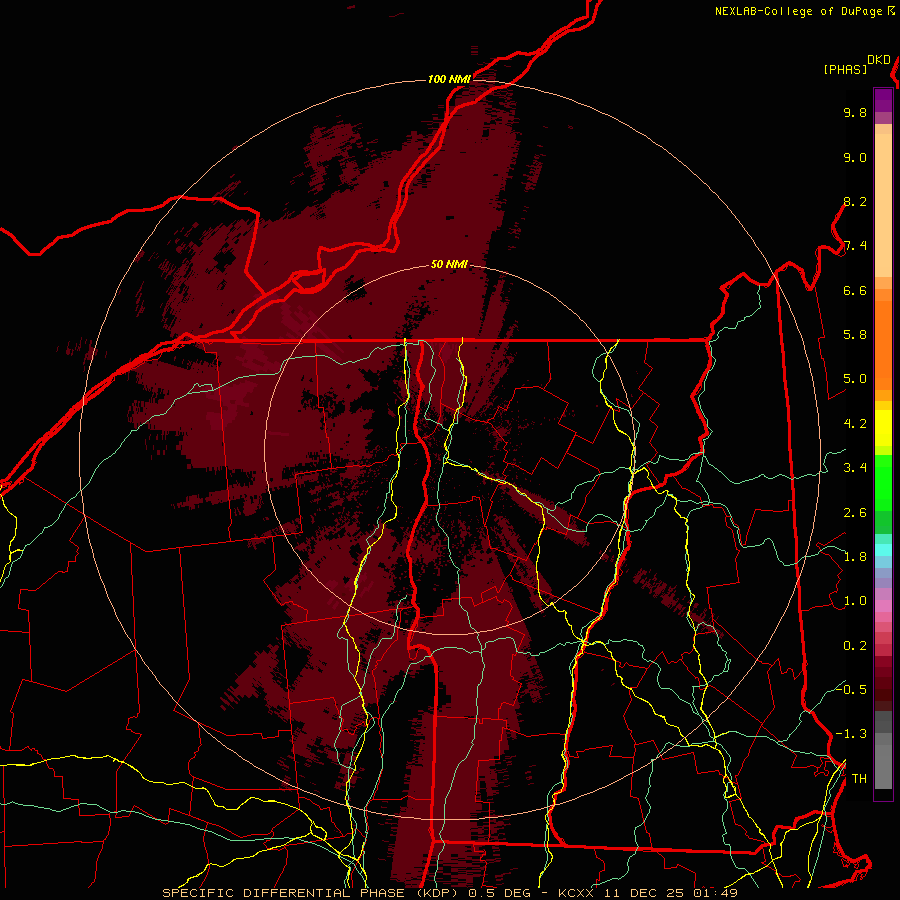This screenshot has width=900, height=900.
Task: Click the TH threshold label on the scale
Action: 859,779
